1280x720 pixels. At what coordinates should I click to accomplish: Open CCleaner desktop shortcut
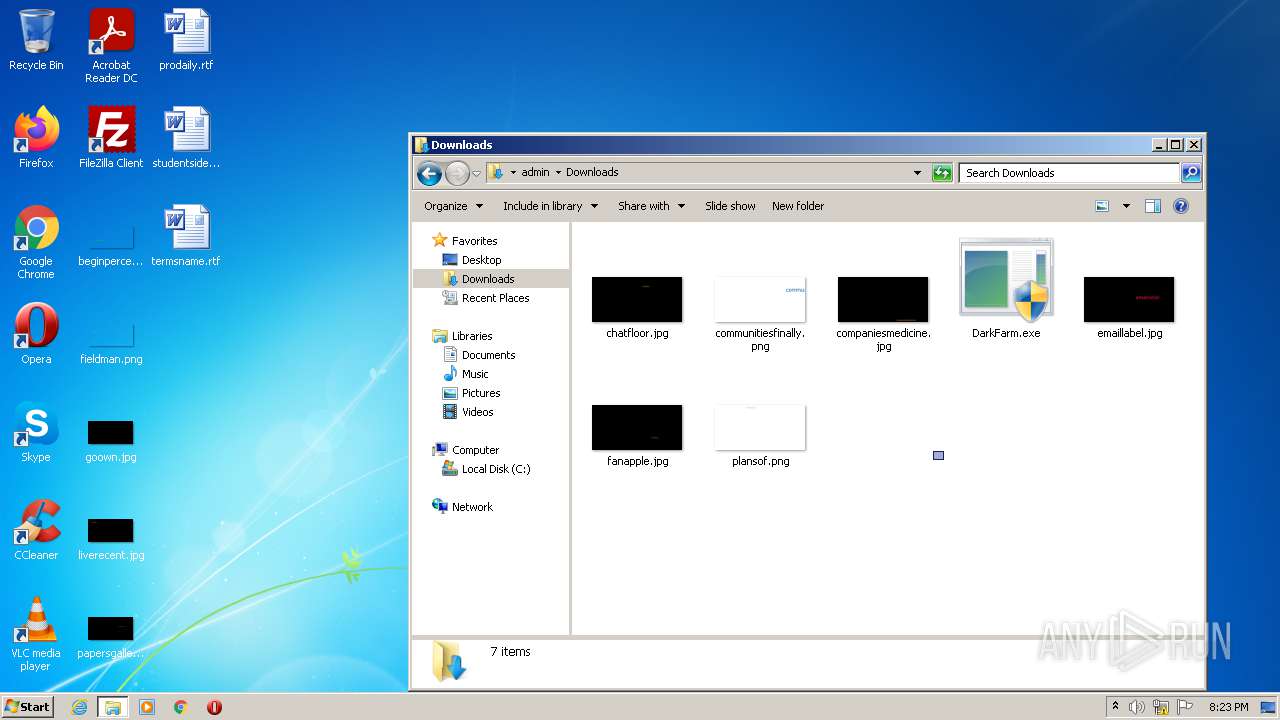coord(36,530)
